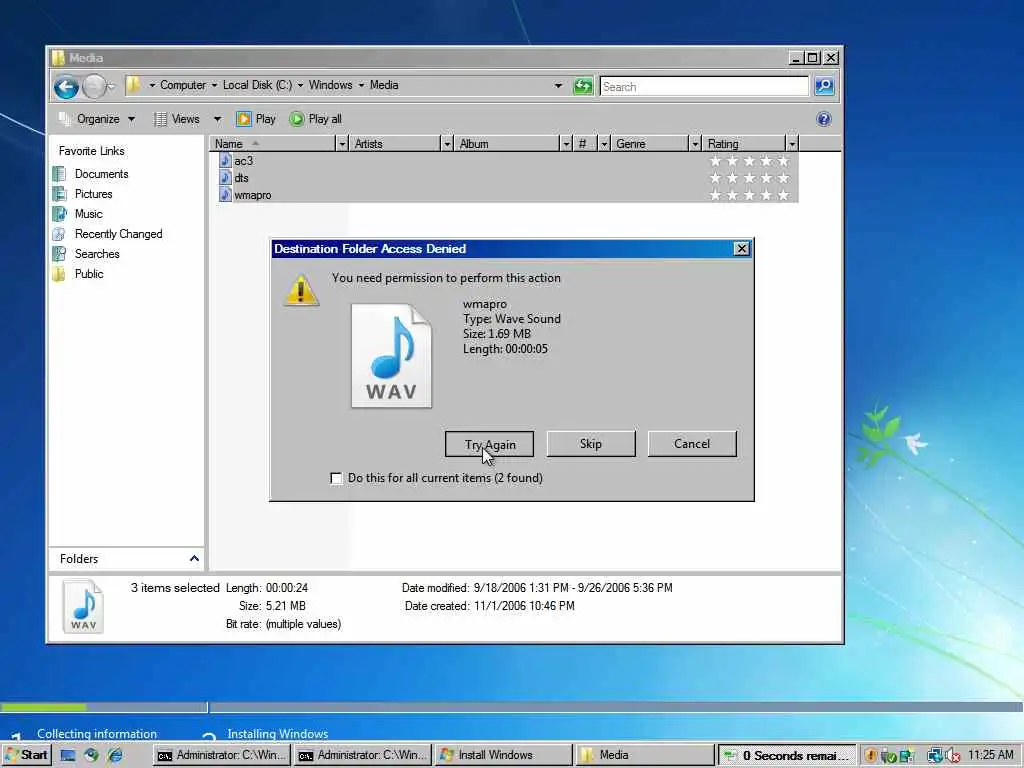This screenshot has height=768, width=1024.
Task: Click the Search input field
Action: click(x=704, y=86)
